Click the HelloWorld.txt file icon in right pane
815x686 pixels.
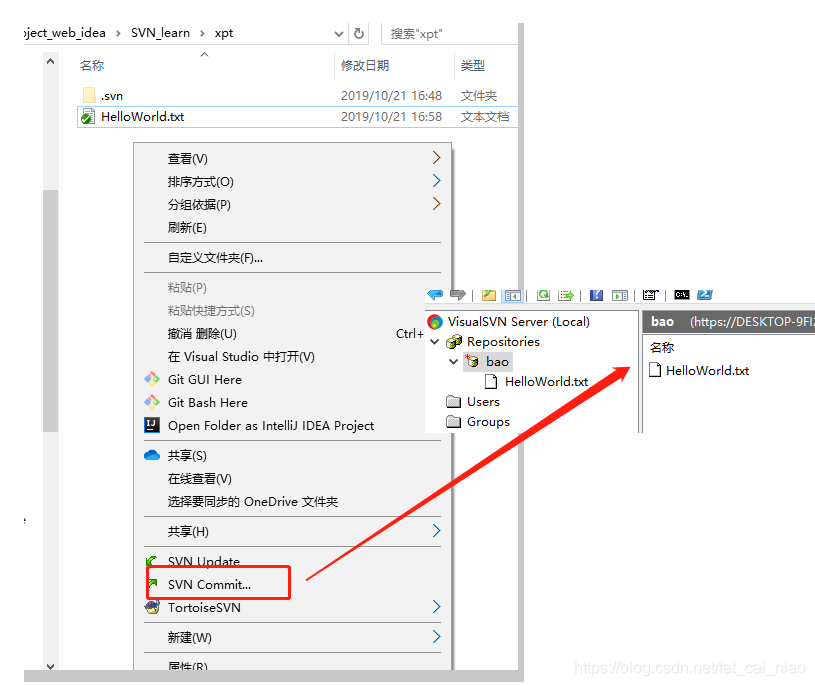pos(655,370)
